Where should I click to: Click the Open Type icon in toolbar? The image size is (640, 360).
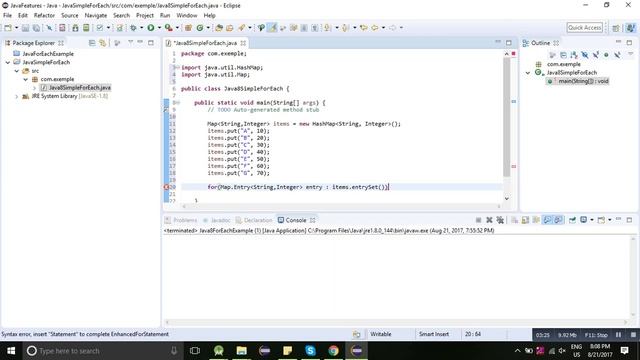pos(219,28)
